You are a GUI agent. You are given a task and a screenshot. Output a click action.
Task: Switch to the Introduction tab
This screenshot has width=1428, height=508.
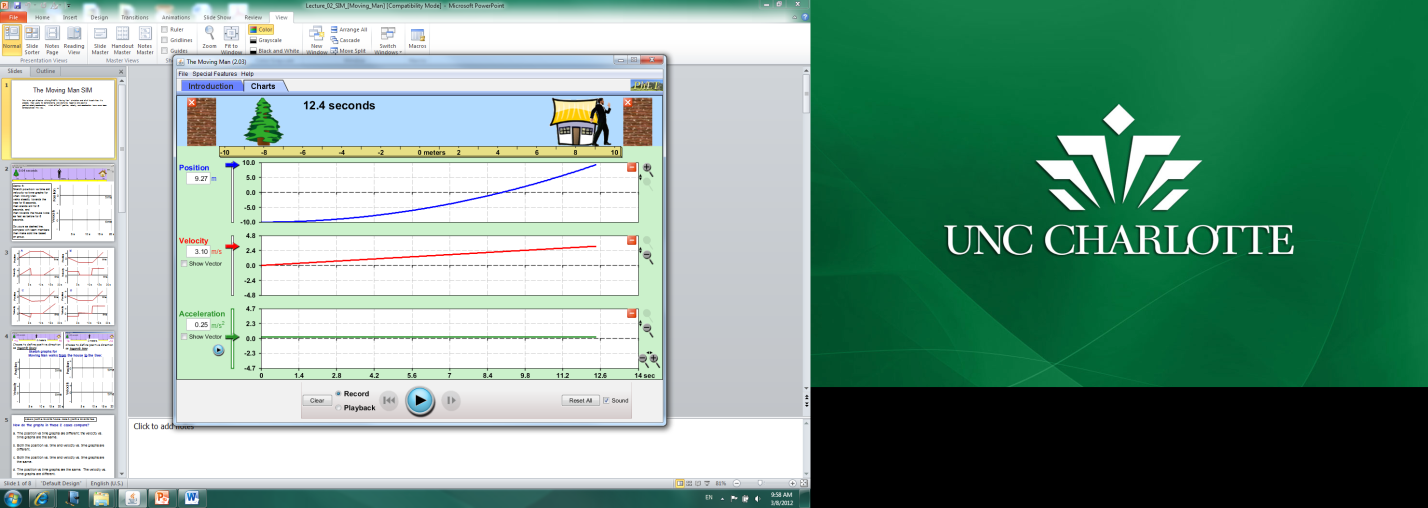pyautogui.click(x=211, y=86)
